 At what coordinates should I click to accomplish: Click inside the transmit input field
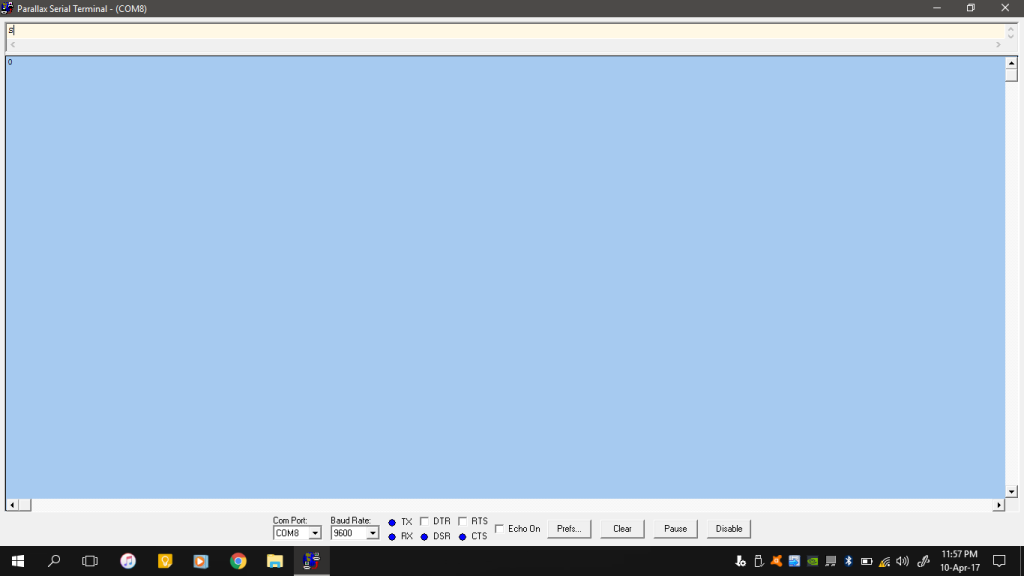500,32
